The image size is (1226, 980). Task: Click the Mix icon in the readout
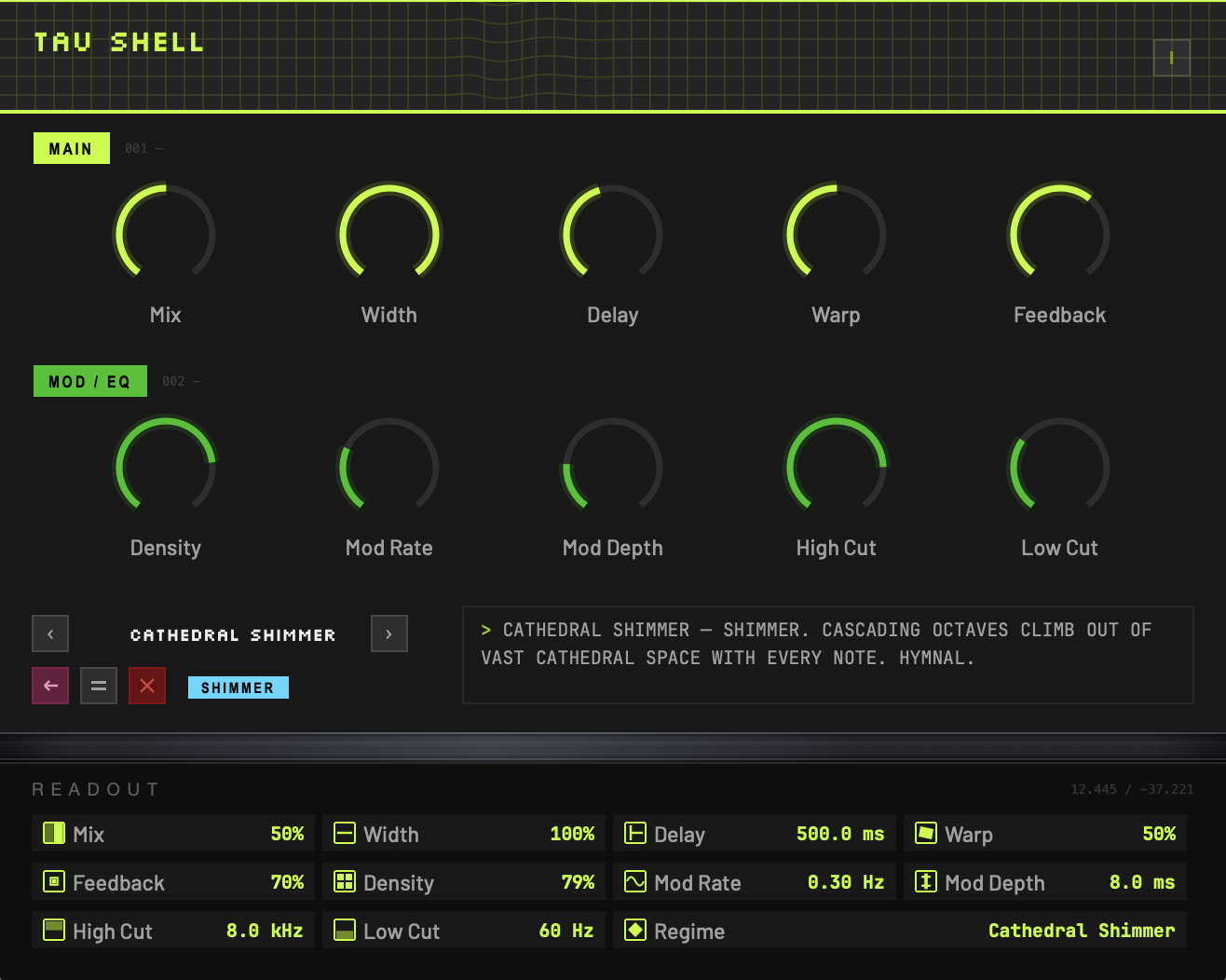(x=54, y=833)
